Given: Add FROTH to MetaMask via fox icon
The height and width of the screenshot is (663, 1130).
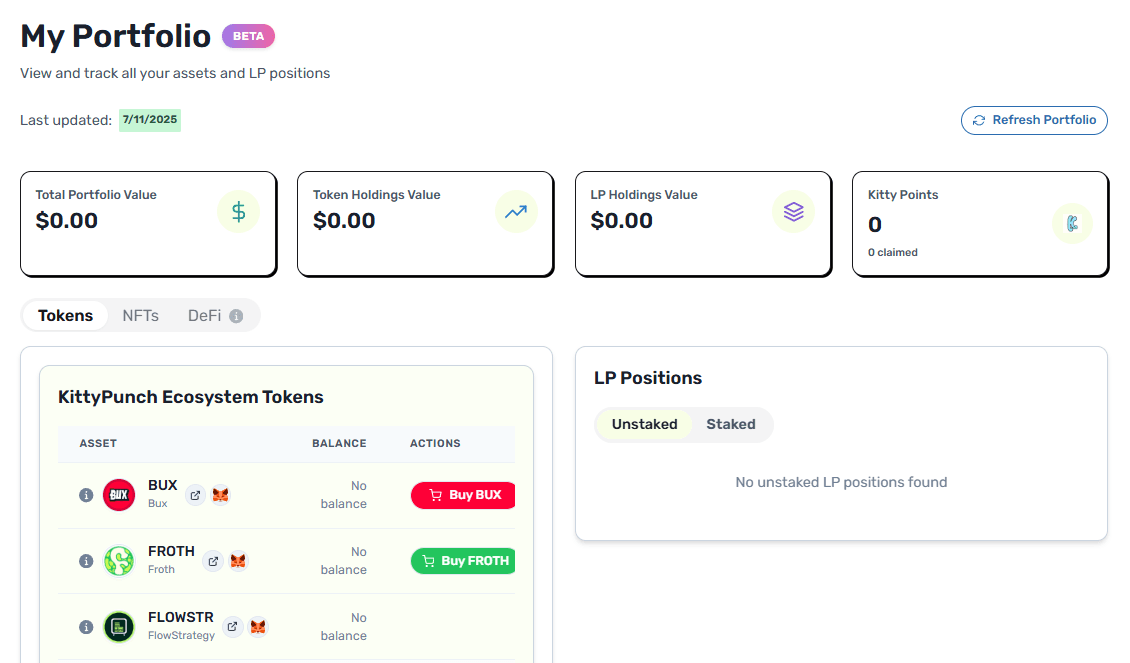Looking at the screenshot, I should [x=238, y=561].
